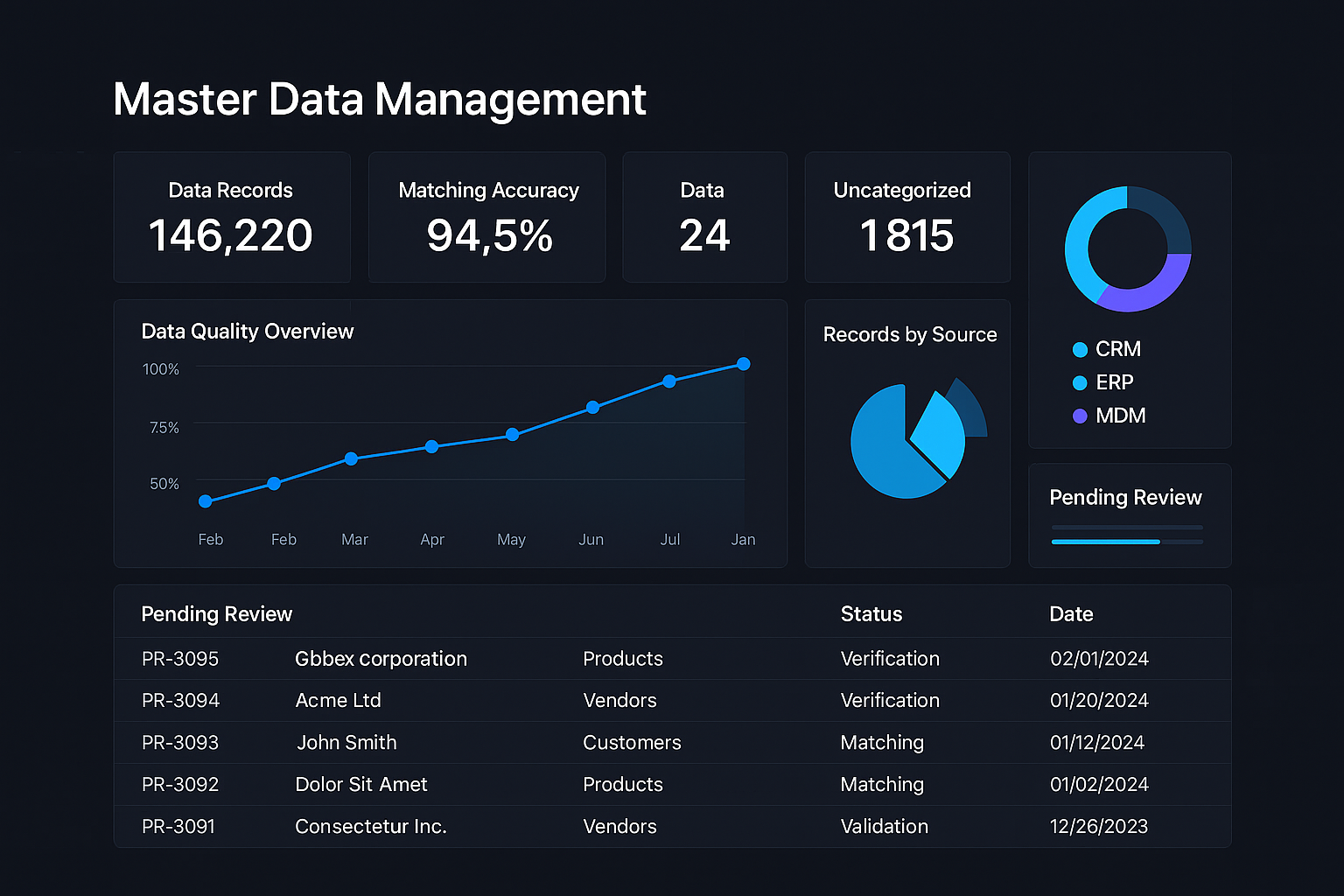Select the Jun data point on line chart
This screenshot has width=1344, height=896.
coord(592,407)
